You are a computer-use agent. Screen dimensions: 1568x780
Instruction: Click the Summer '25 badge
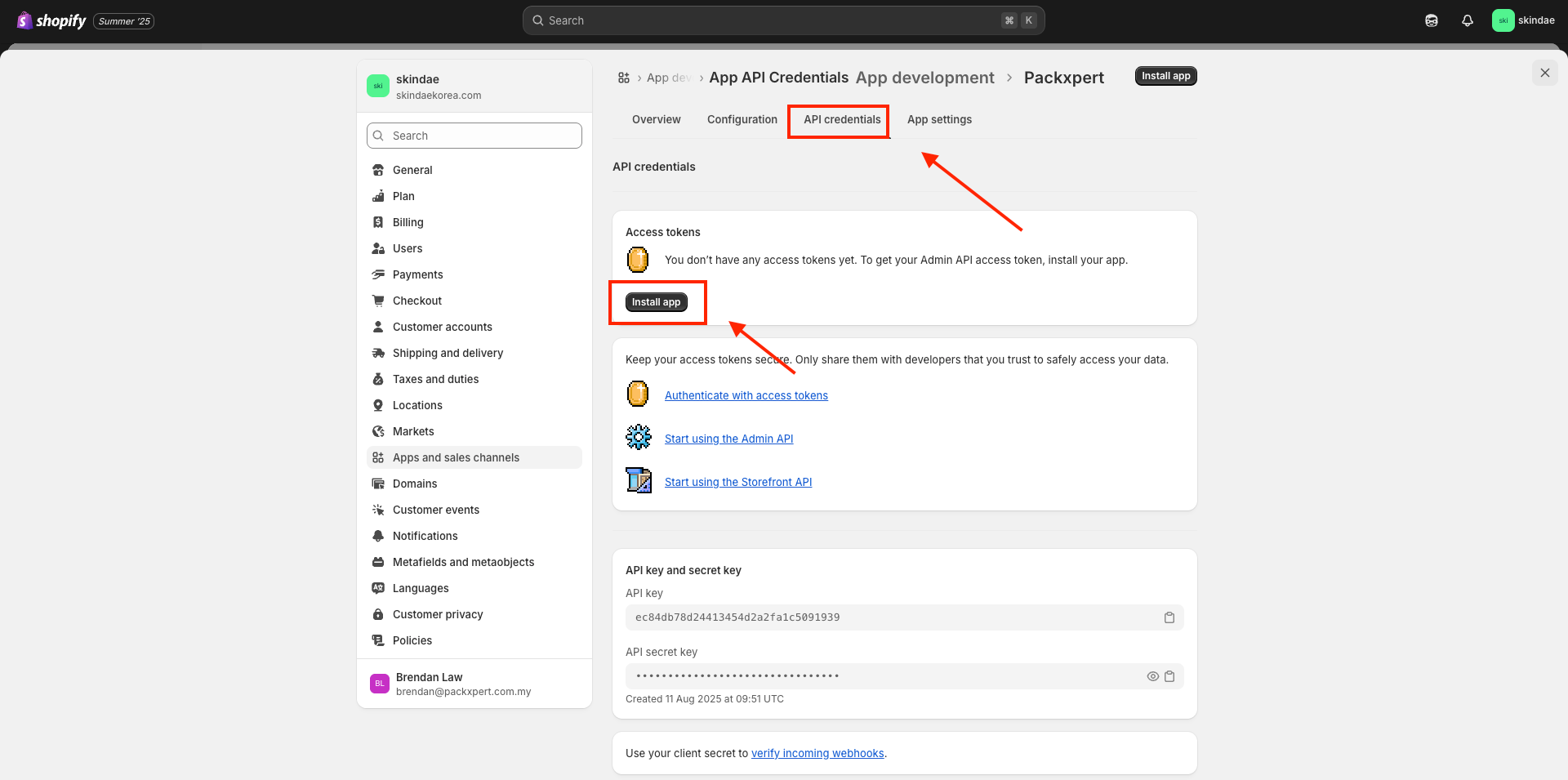(x=124, y=21)
